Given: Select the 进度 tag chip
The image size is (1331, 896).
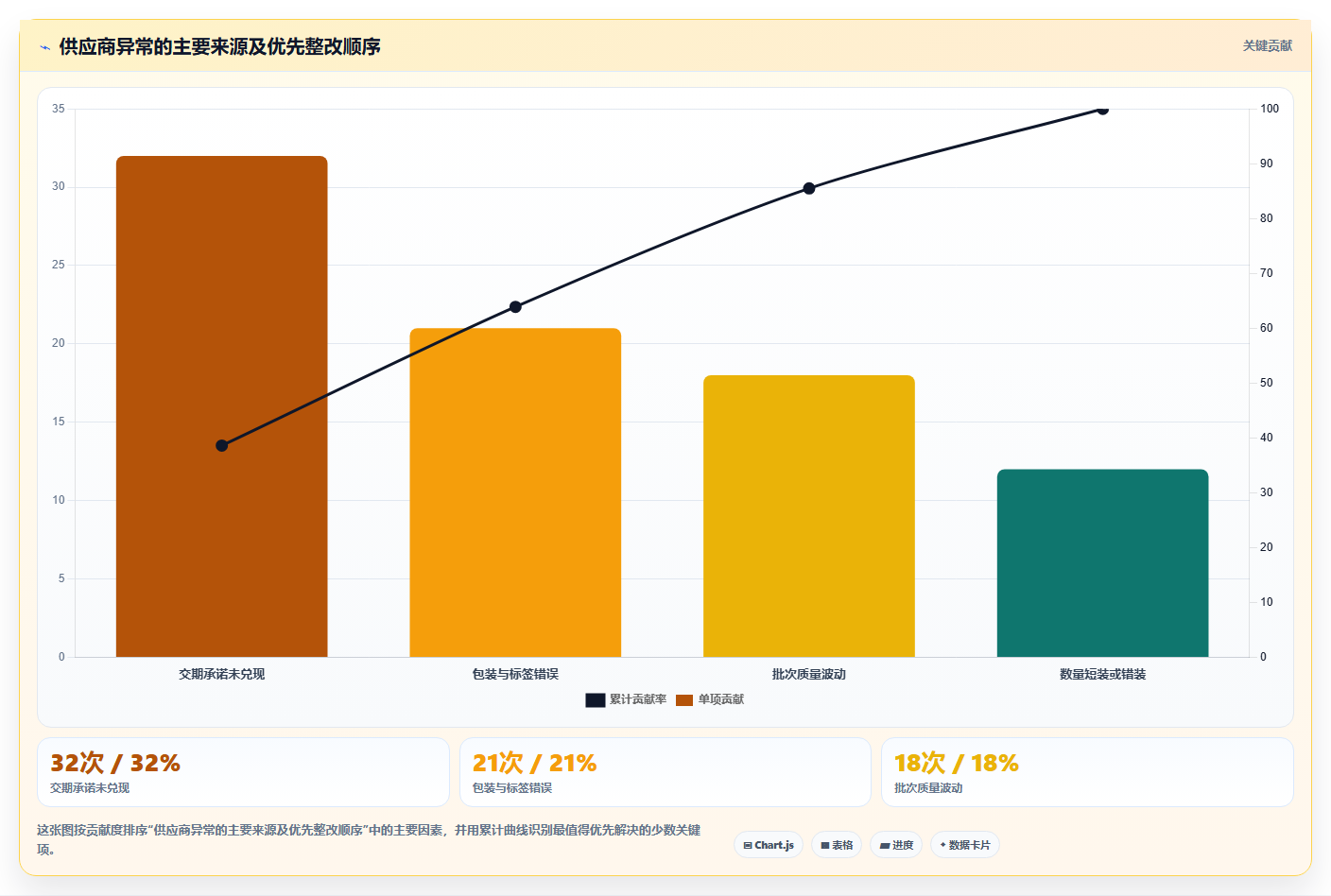Looking at the screenshot, I should 896,845.
